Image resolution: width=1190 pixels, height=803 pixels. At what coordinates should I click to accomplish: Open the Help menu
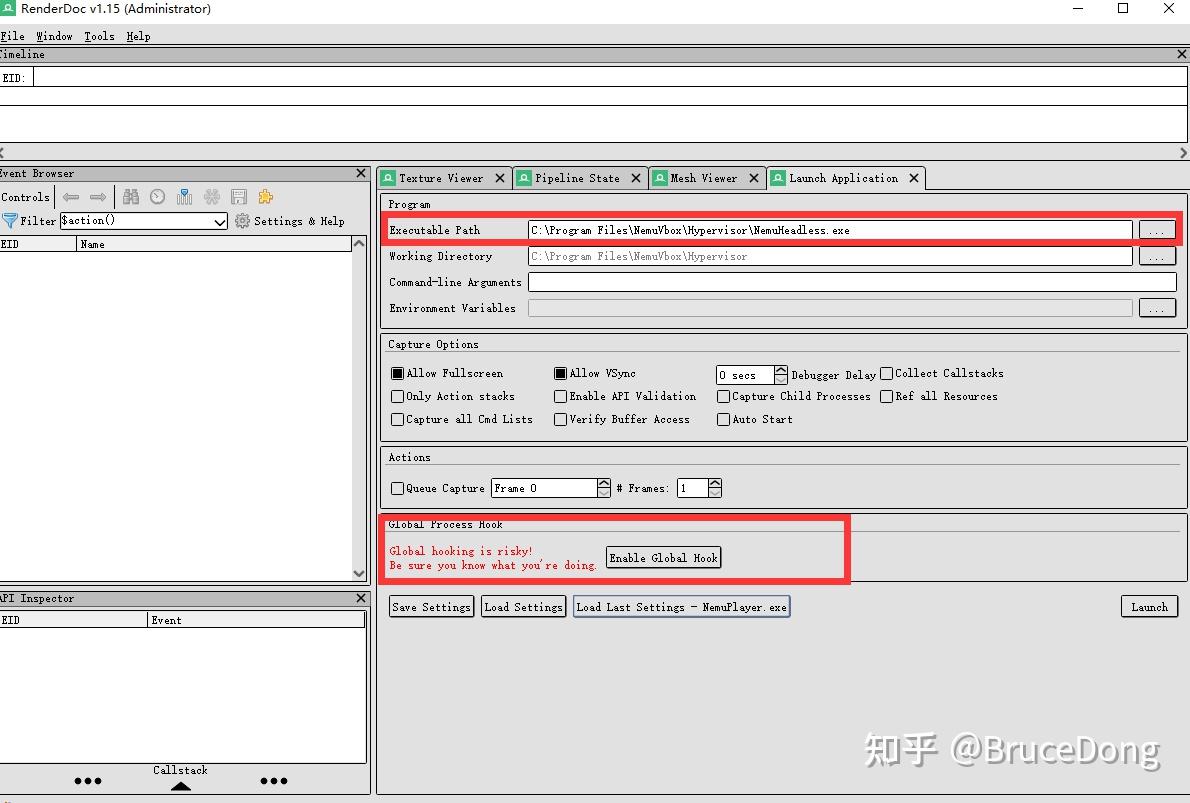point(138,36)
